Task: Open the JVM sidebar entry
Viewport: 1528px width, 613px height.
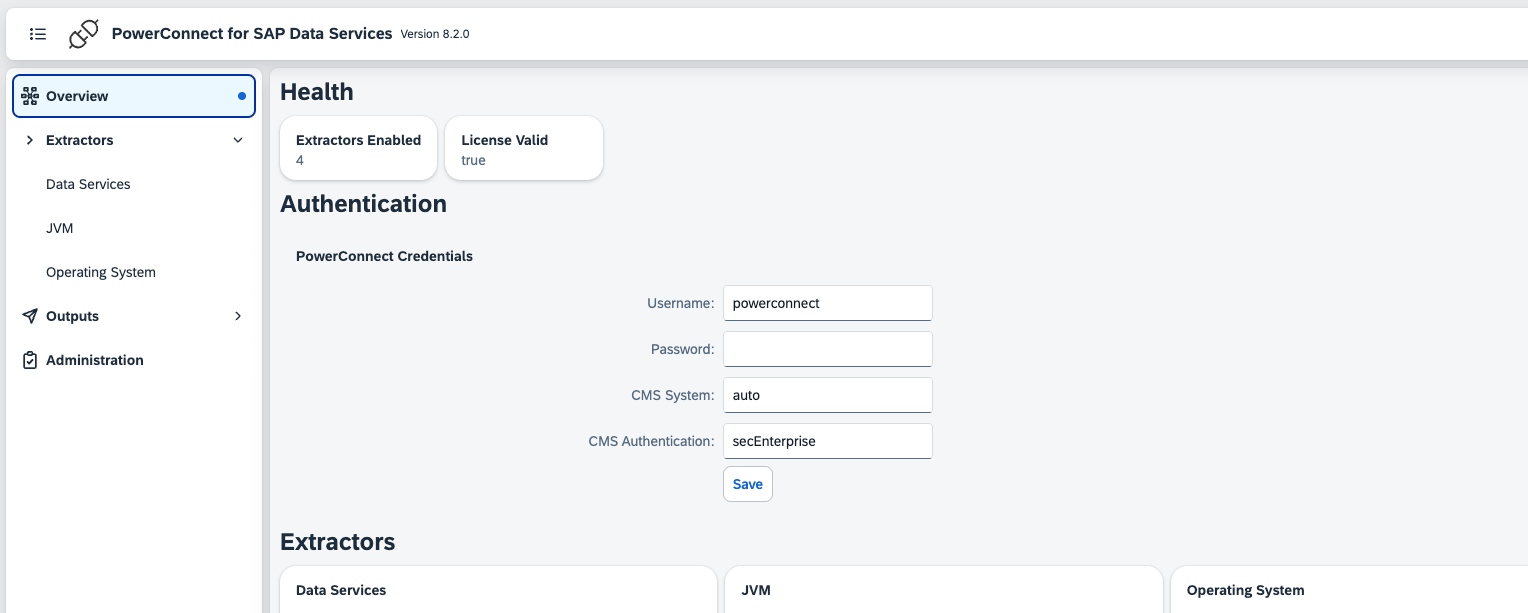Action: click(60, 228)
